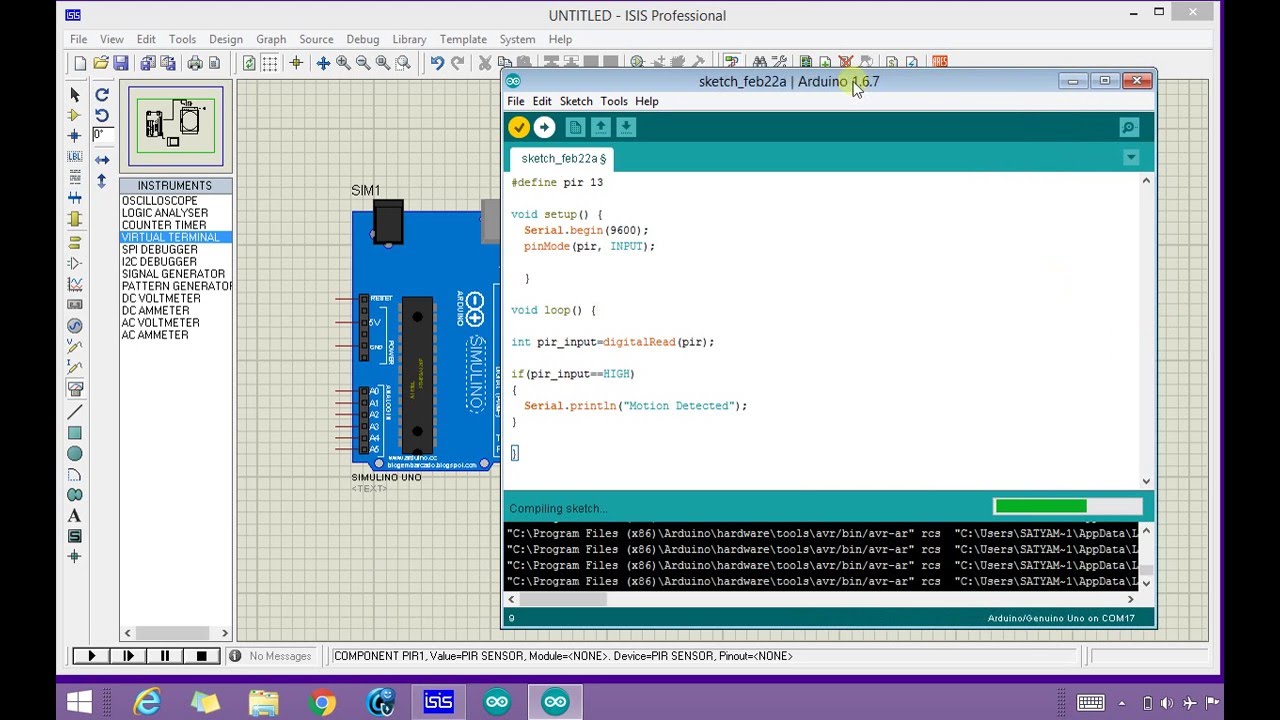
Task: Click Undo icon in ISIS toolbar
Action: point(437,63)
